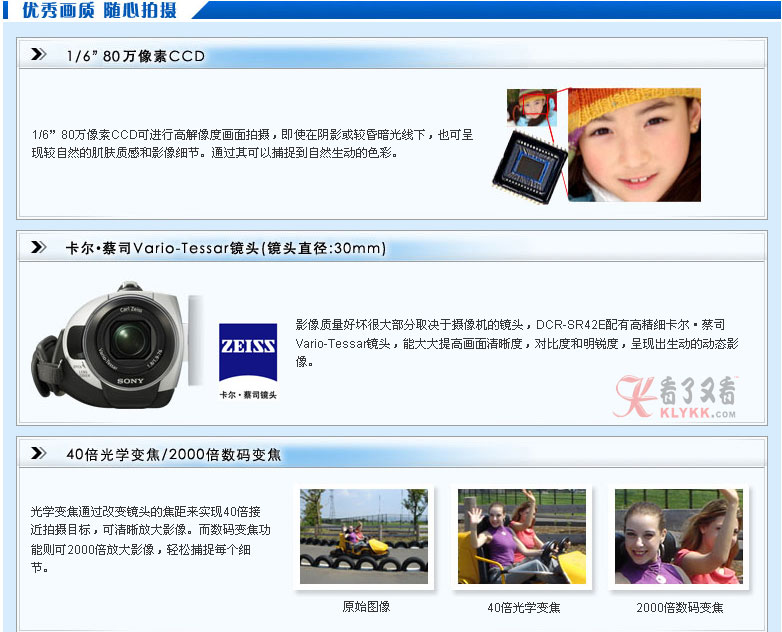Open the 原始图像 go-kart photo
Viewport: 782px width, 632px height.
(364, 536)
